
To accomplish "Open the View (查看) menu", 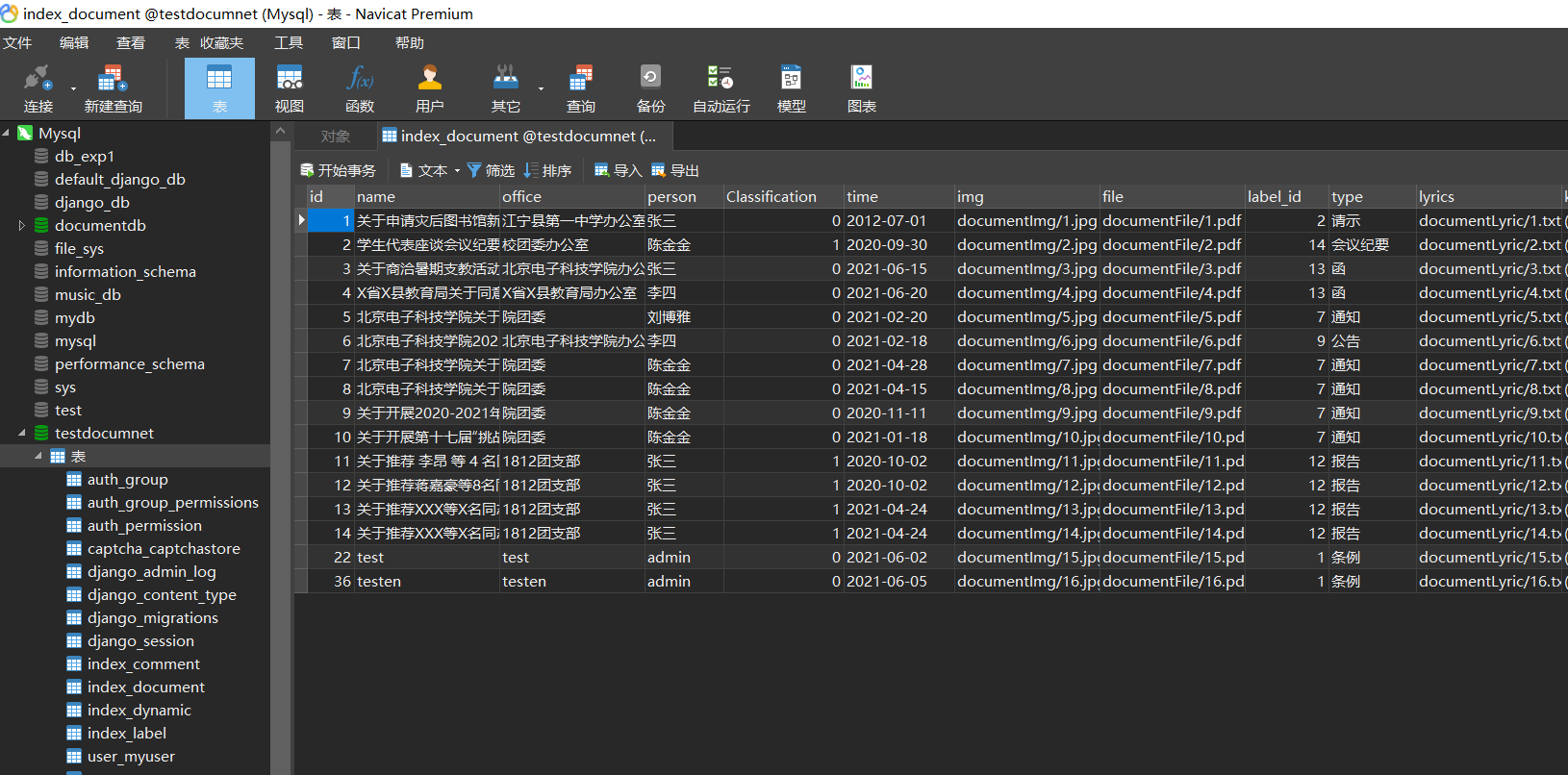I will pyautogui.click(x=131, y=43).
